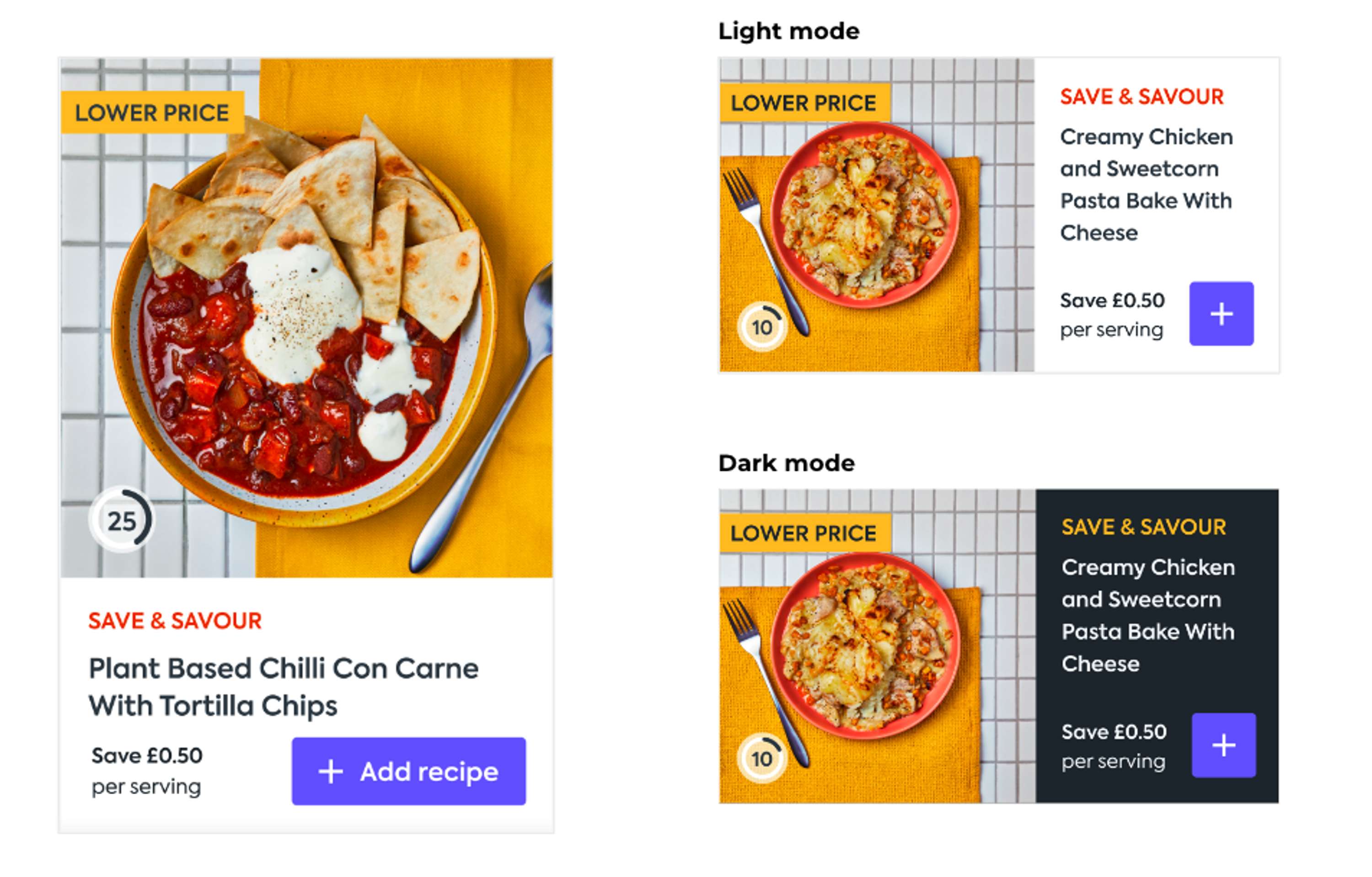
Task: Click the 25-minute cook time icon
Action: point(121,520)
